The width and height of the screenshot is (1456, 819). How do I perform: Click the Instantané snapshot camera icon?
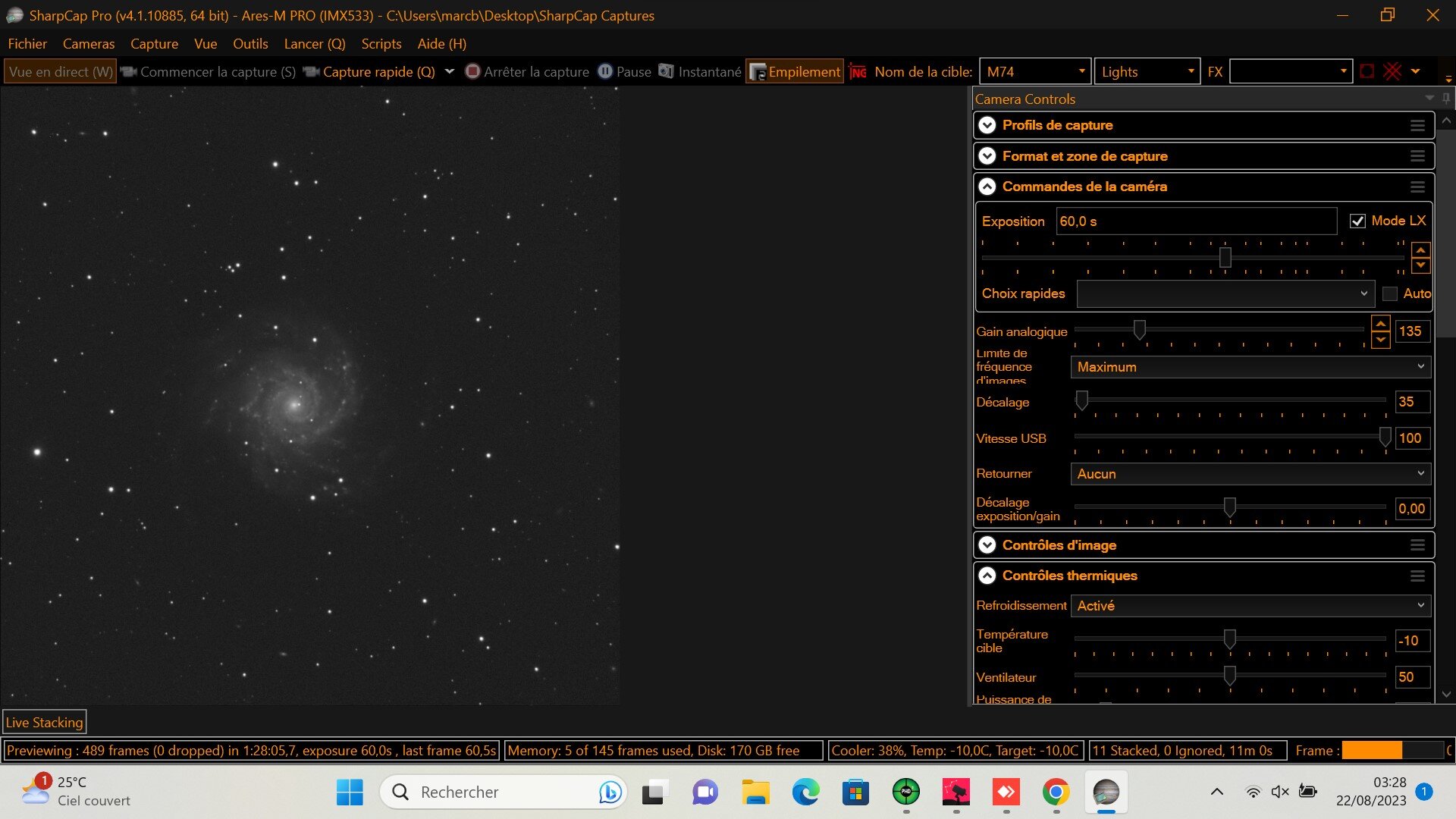coord(666,71)
